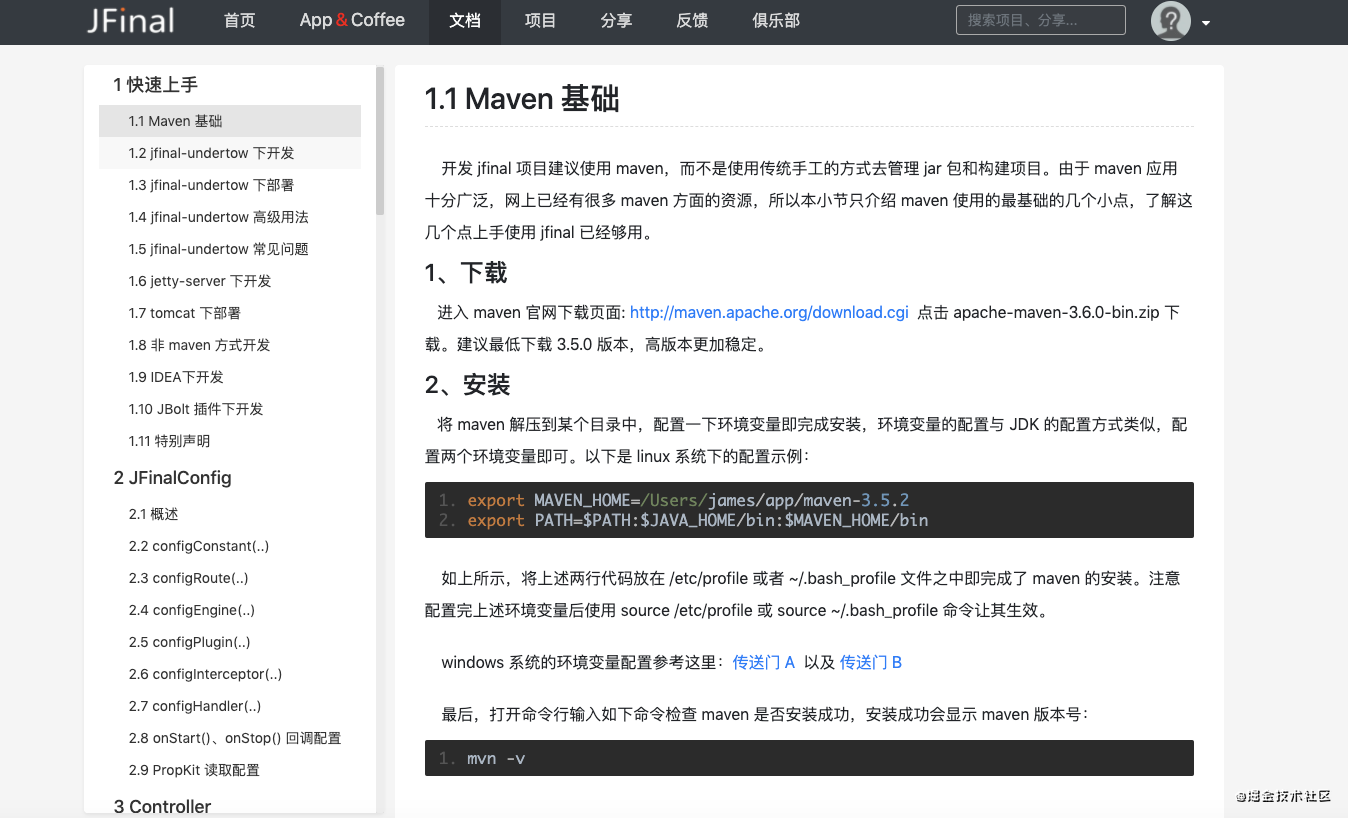Go to the 首页 nav item
Screen dimensions: 1348x818
click(x=240, y=21)
